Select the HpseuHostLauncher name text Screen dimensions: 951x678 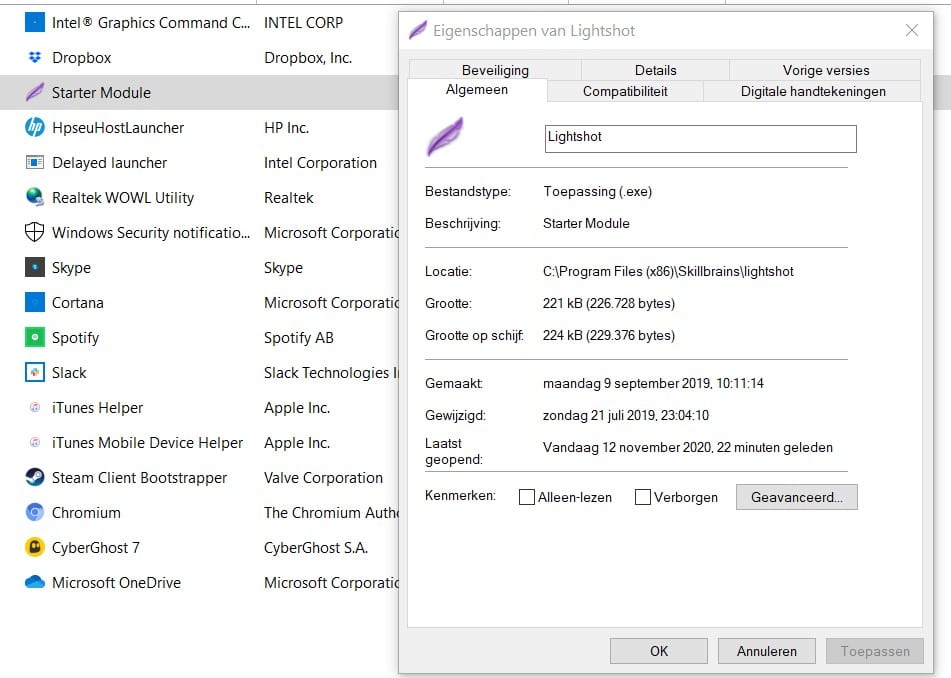point(118,128)
